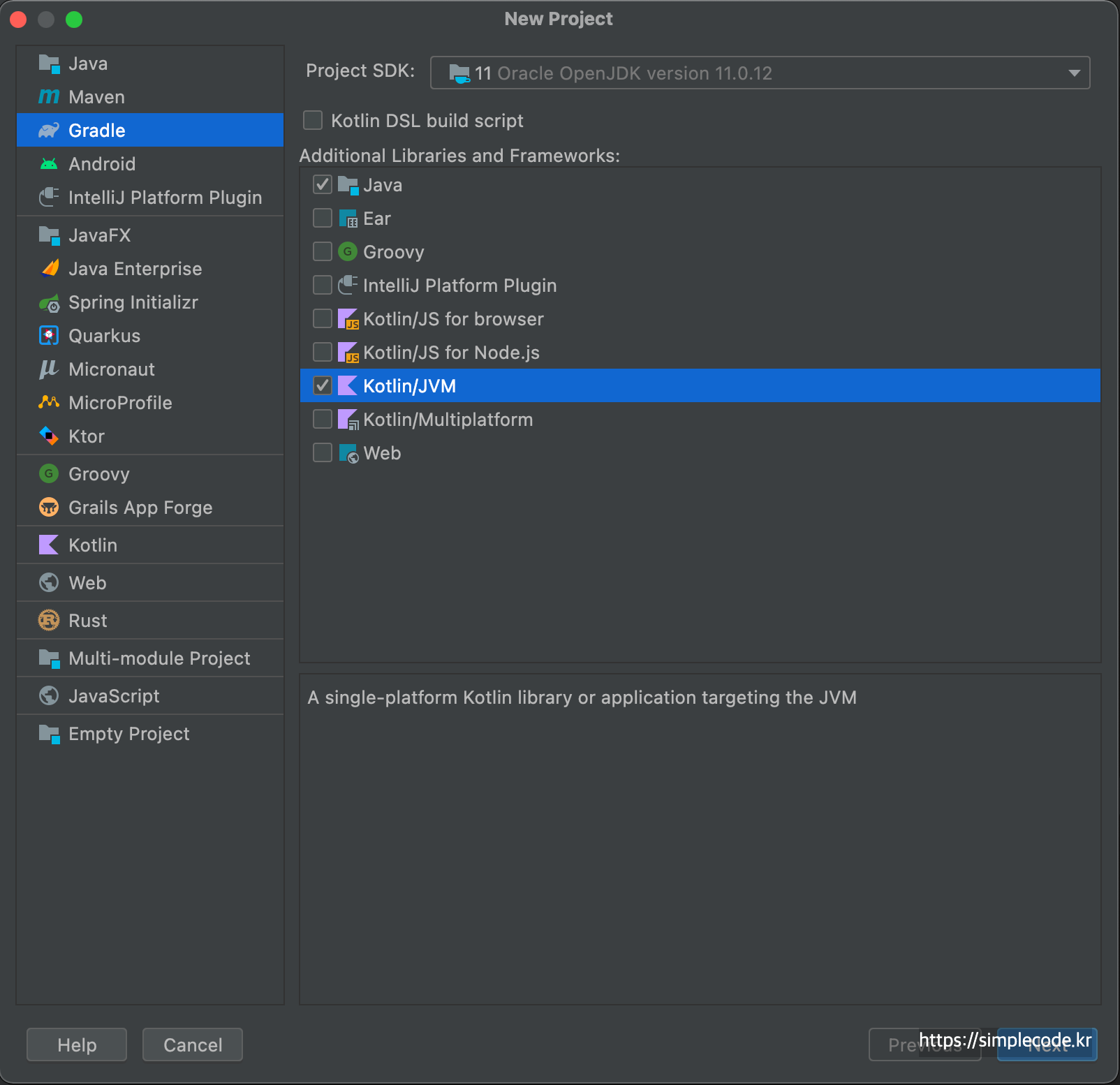
Task: Click the Project SDK combo box field
Action: click(760, 73)
